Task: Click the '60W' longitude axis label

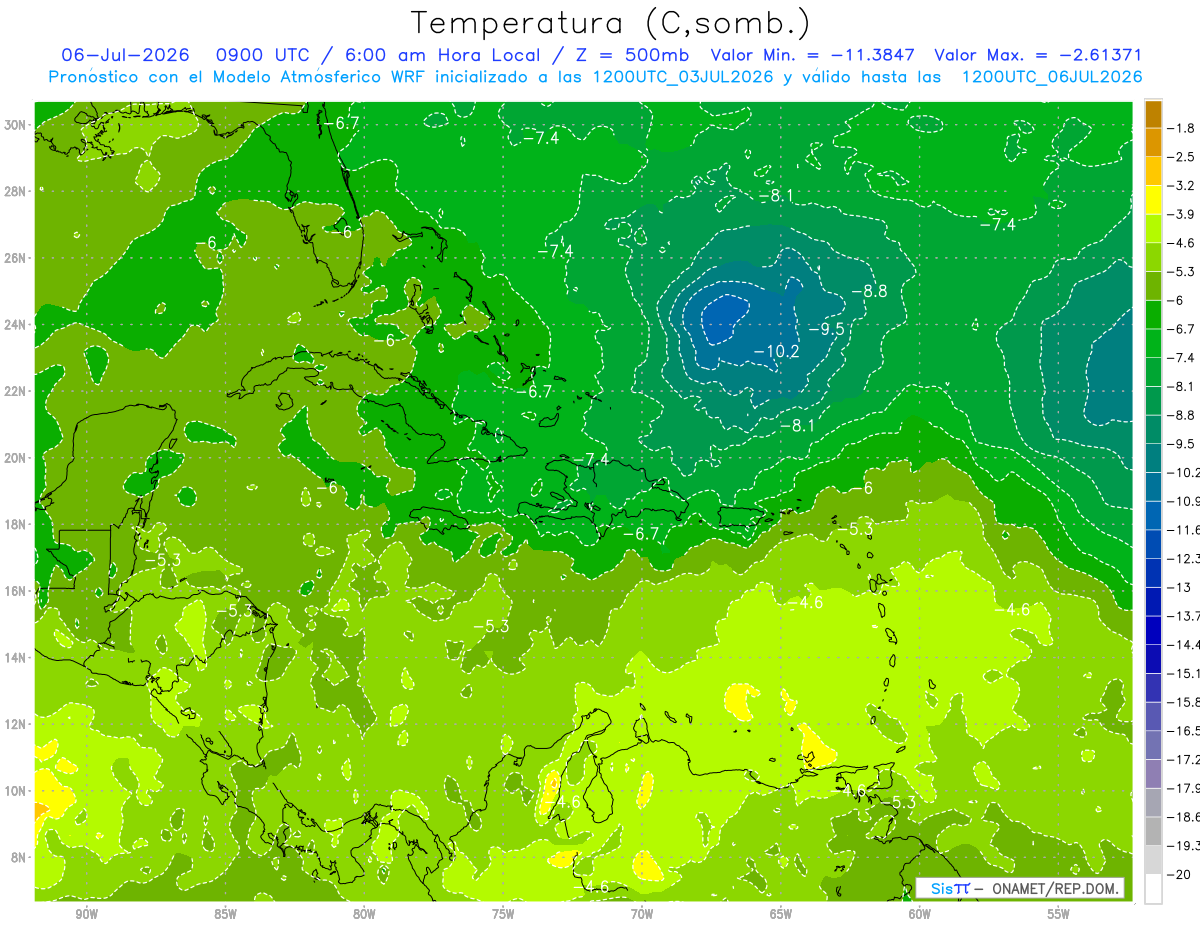Action: [920, 914]
